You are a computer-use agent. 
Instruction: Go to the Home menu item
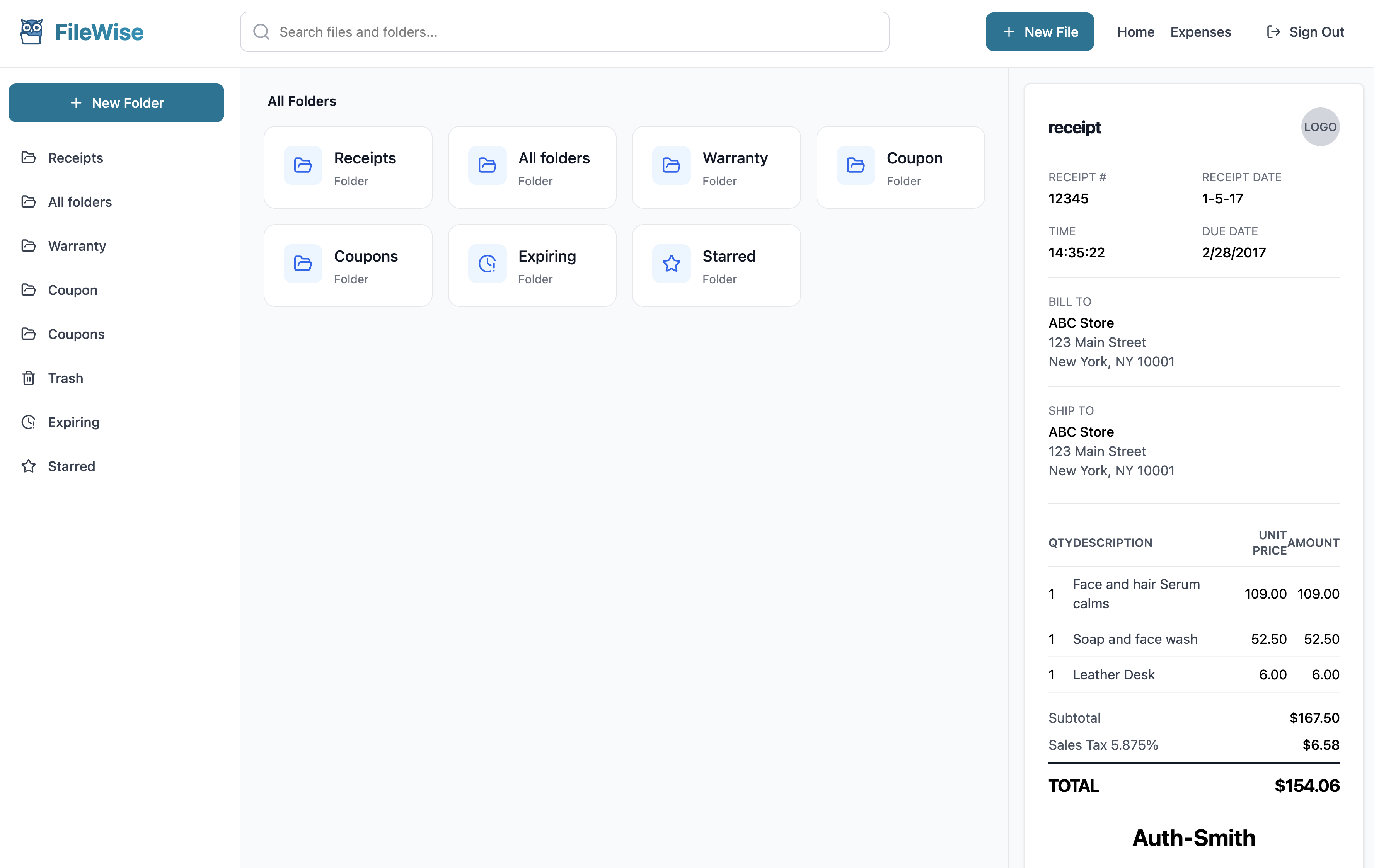(x=1135, y=32)
